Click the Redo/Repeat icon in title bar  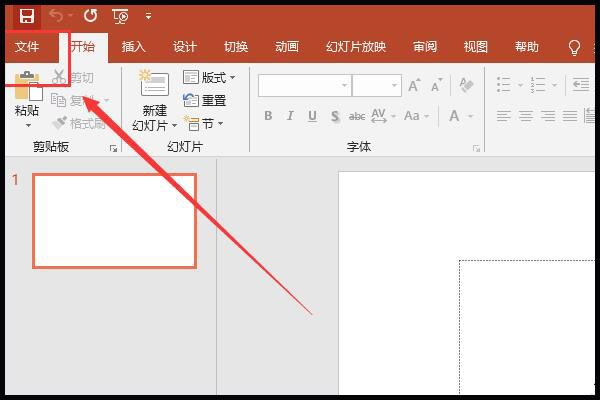90,16
